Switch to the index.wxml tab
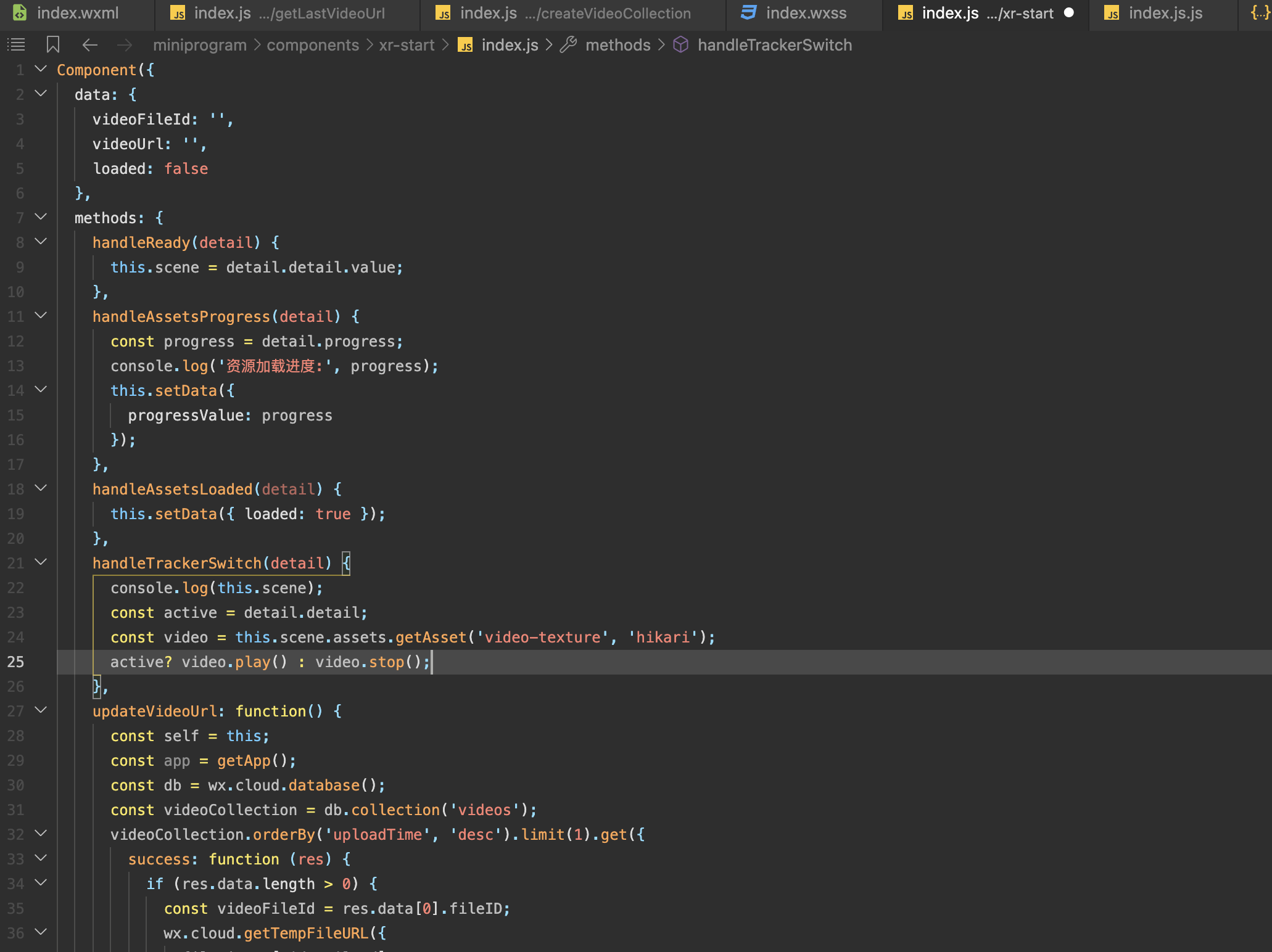The width and height of the screenshot is (1272, 952). pyautogui.click(x=77, y=13)
